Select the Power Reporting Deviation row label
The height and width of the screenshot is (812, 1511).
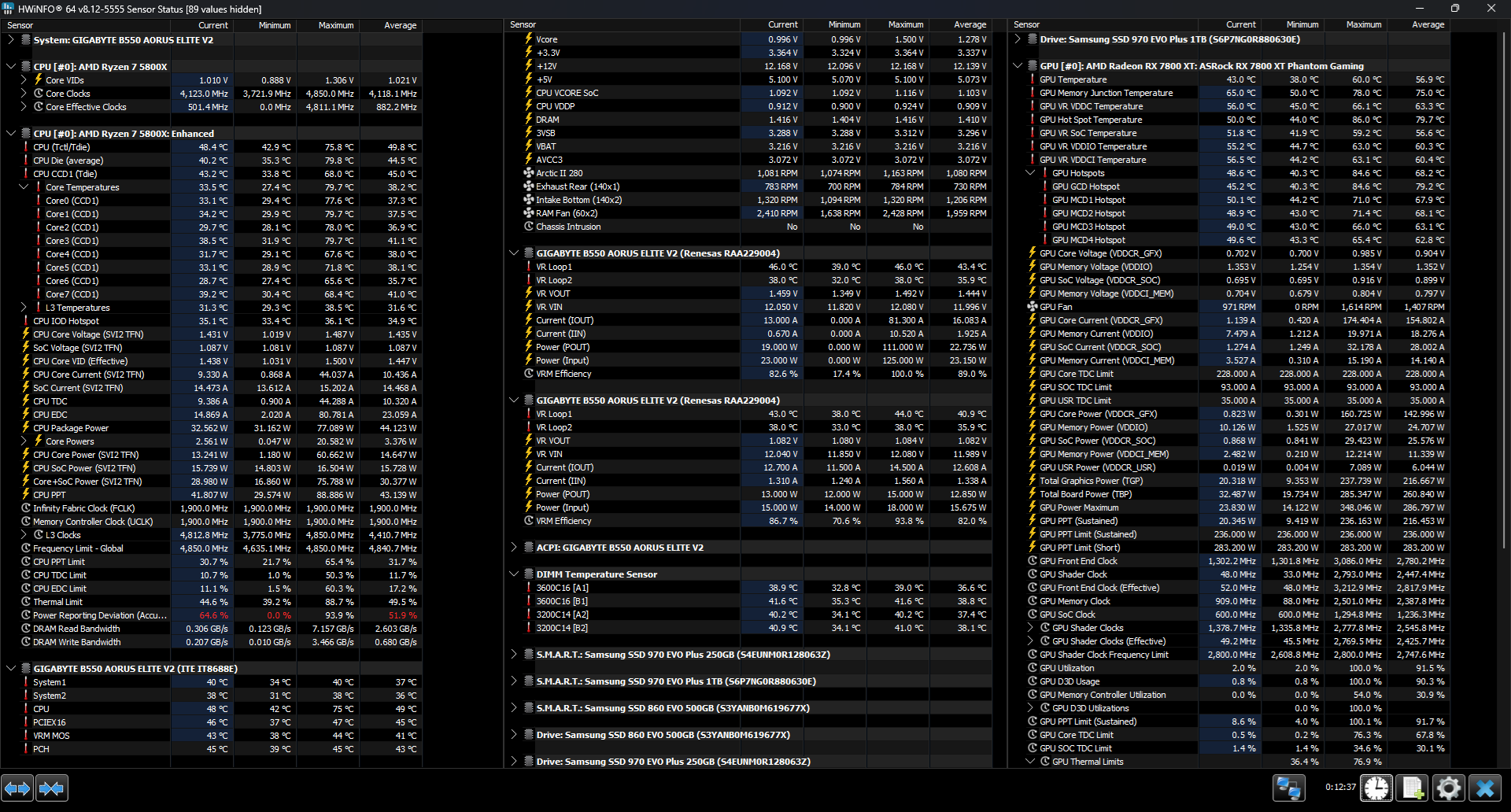100,615
